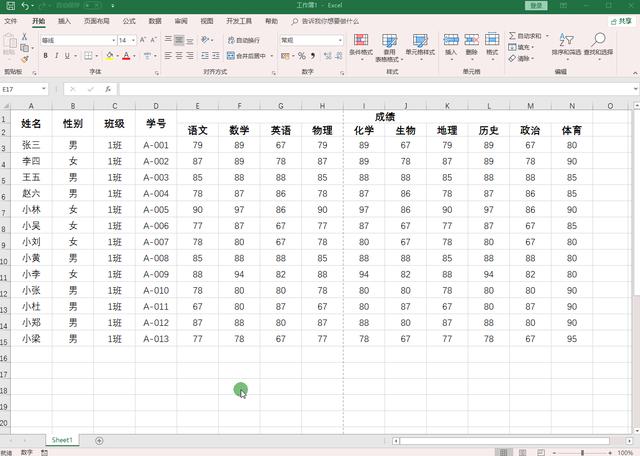Click the Save icon in title bar

(11, 6)
